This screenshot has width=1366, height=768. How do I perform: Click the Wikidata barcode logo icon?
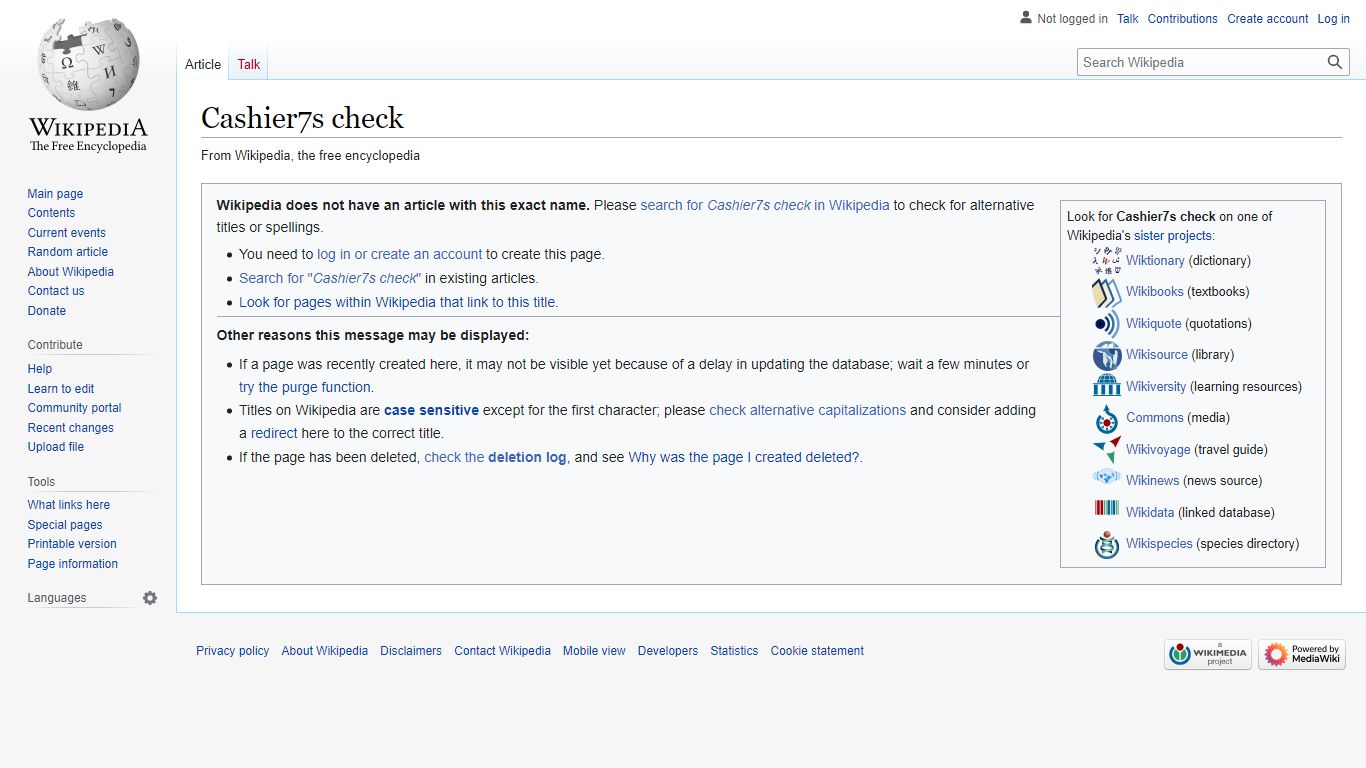pos(1107,510)
